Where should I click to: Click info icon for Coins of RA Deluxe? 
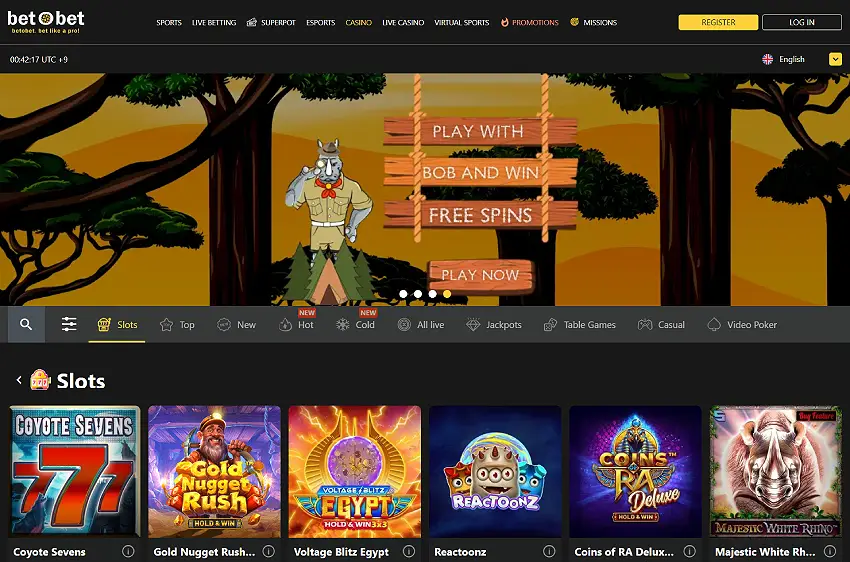[x=688, y=551]
